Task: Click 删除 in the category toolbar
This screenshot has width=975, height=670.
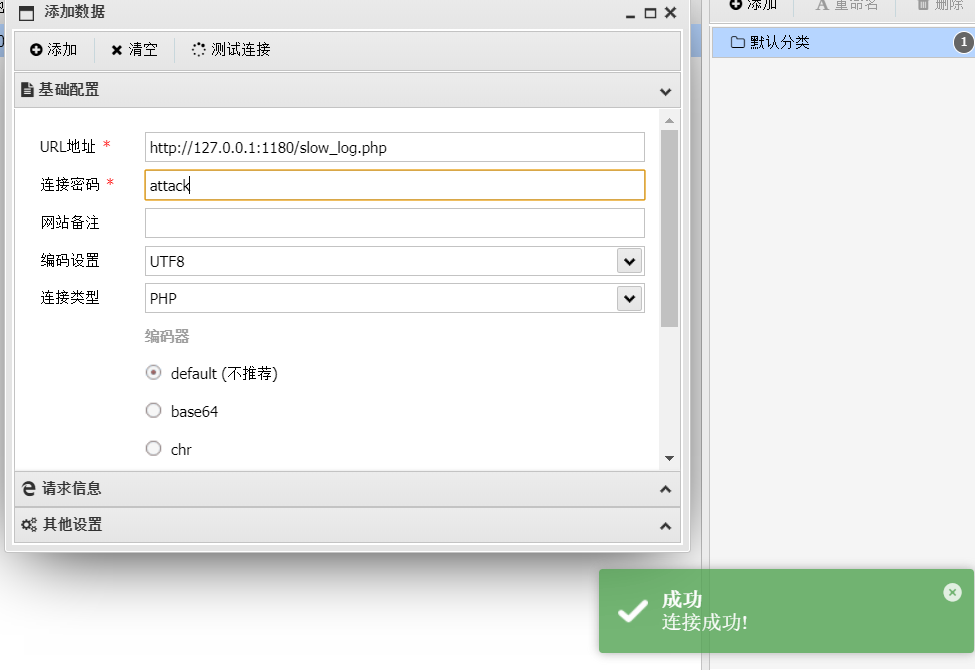Action: (x=939, y=5)
